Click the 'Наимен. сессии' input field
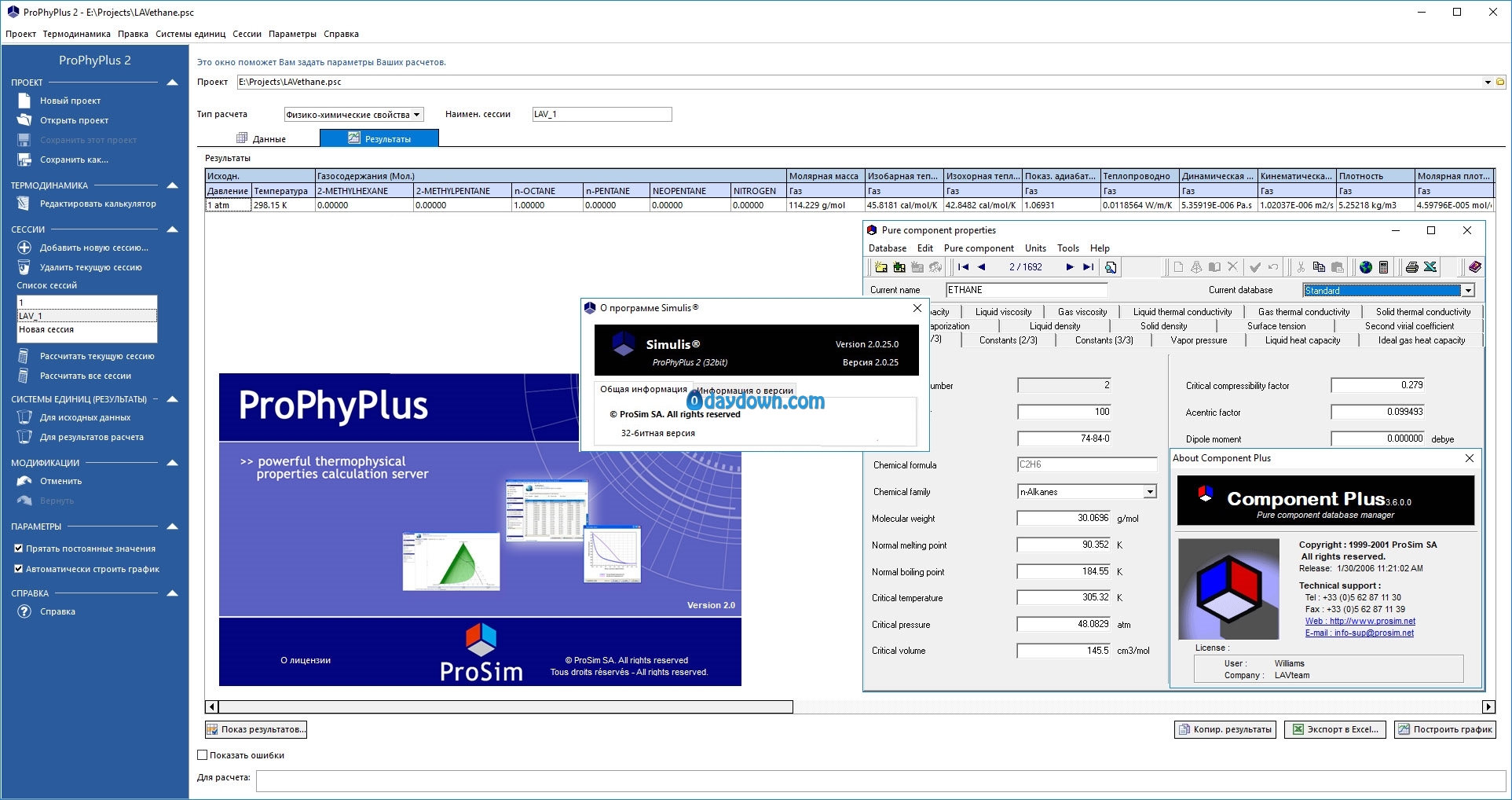This screenshot has width=1512, height=800. coord(602,115)
